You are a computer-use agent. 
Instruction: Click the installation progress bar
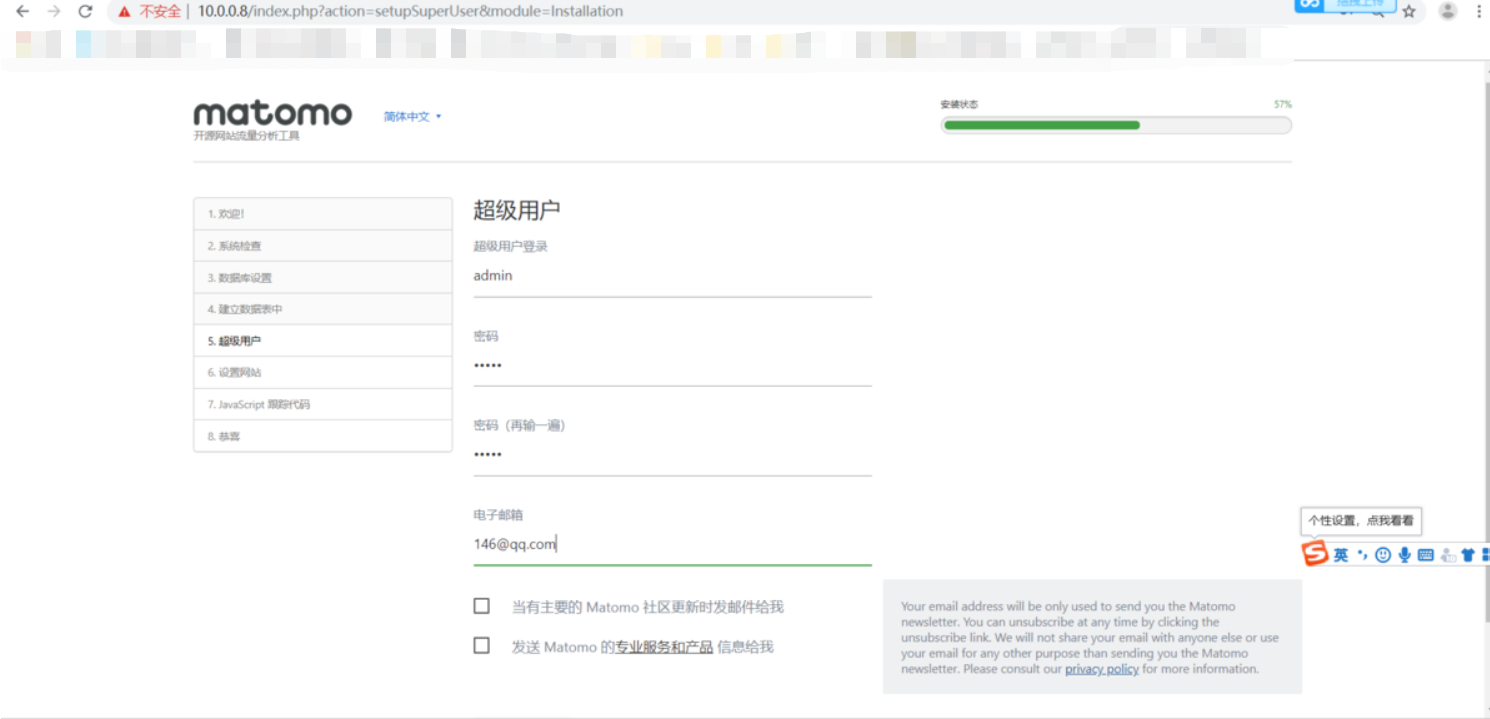coord(1116,125)
